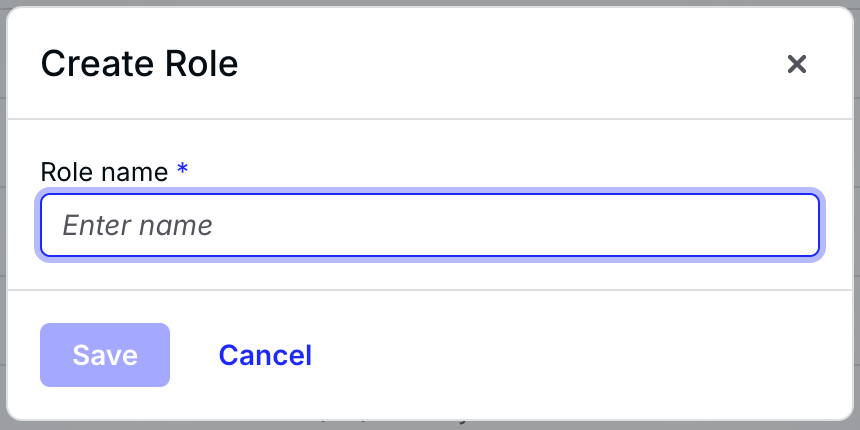Click the "Role name" field label
860x430 pixels.
point(104,172)
